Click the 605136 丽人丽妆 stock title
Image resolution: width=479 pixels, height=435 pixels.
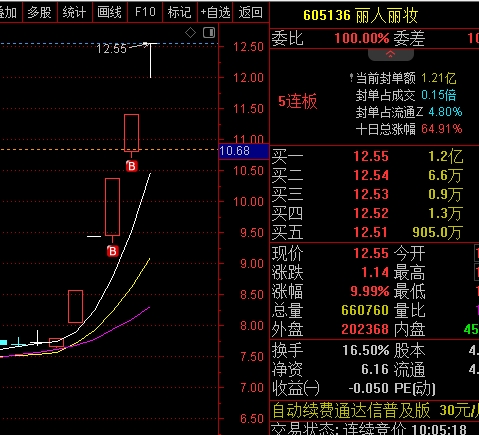coord(361,15)
